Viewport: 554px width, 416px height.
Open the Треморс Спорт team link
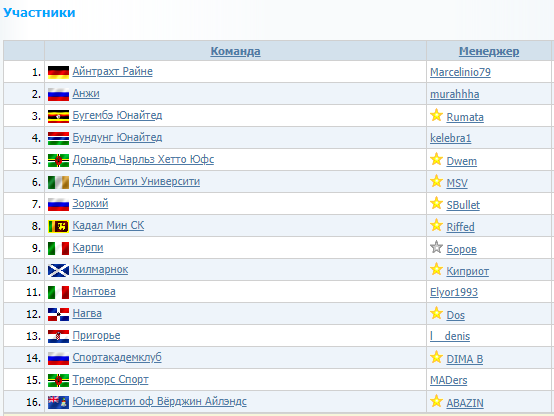click(x=110, y=380)
